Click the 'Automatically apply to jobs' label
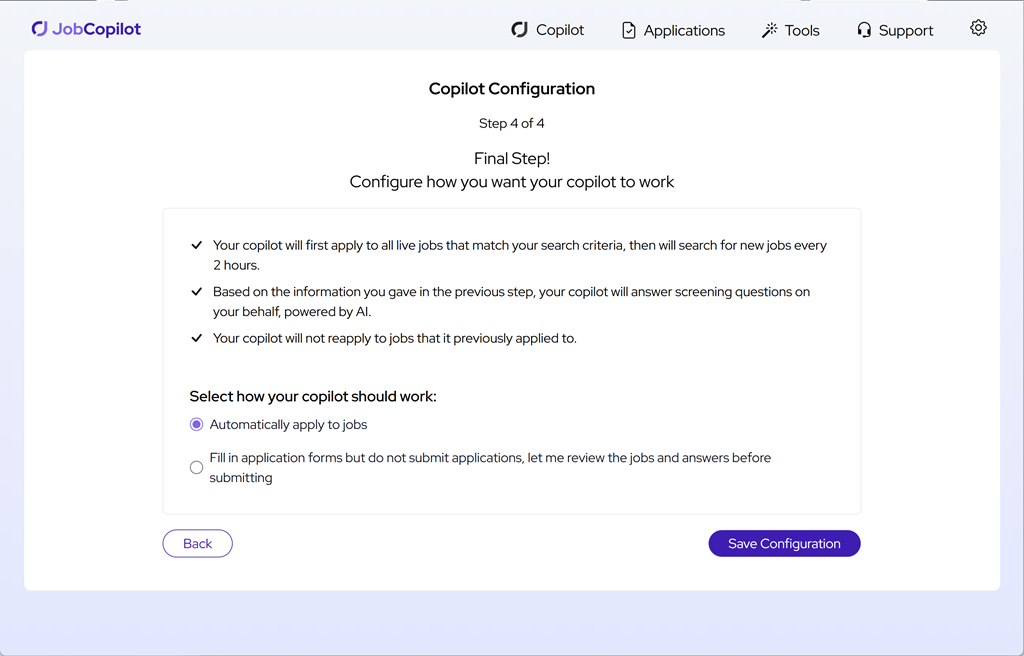This screenshot has width=1024, height=656. coord(288,425)
